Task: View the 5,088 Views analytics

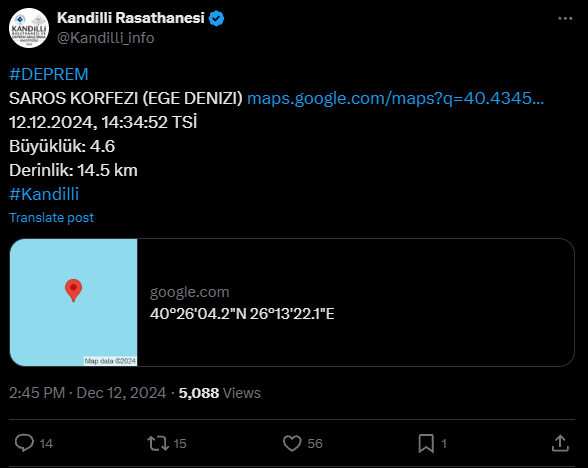Action: 219,393
